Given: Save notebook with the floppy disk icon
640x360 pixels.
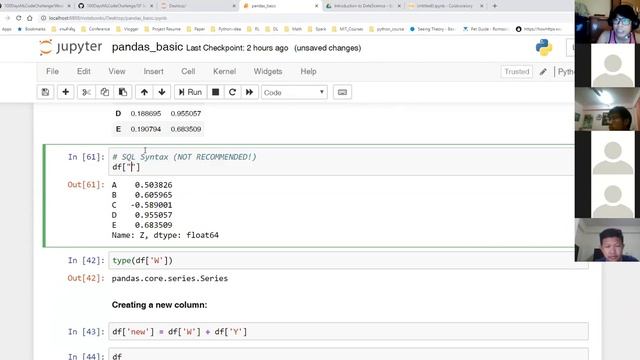Looking at the screenshot, I should coord(45,92).
